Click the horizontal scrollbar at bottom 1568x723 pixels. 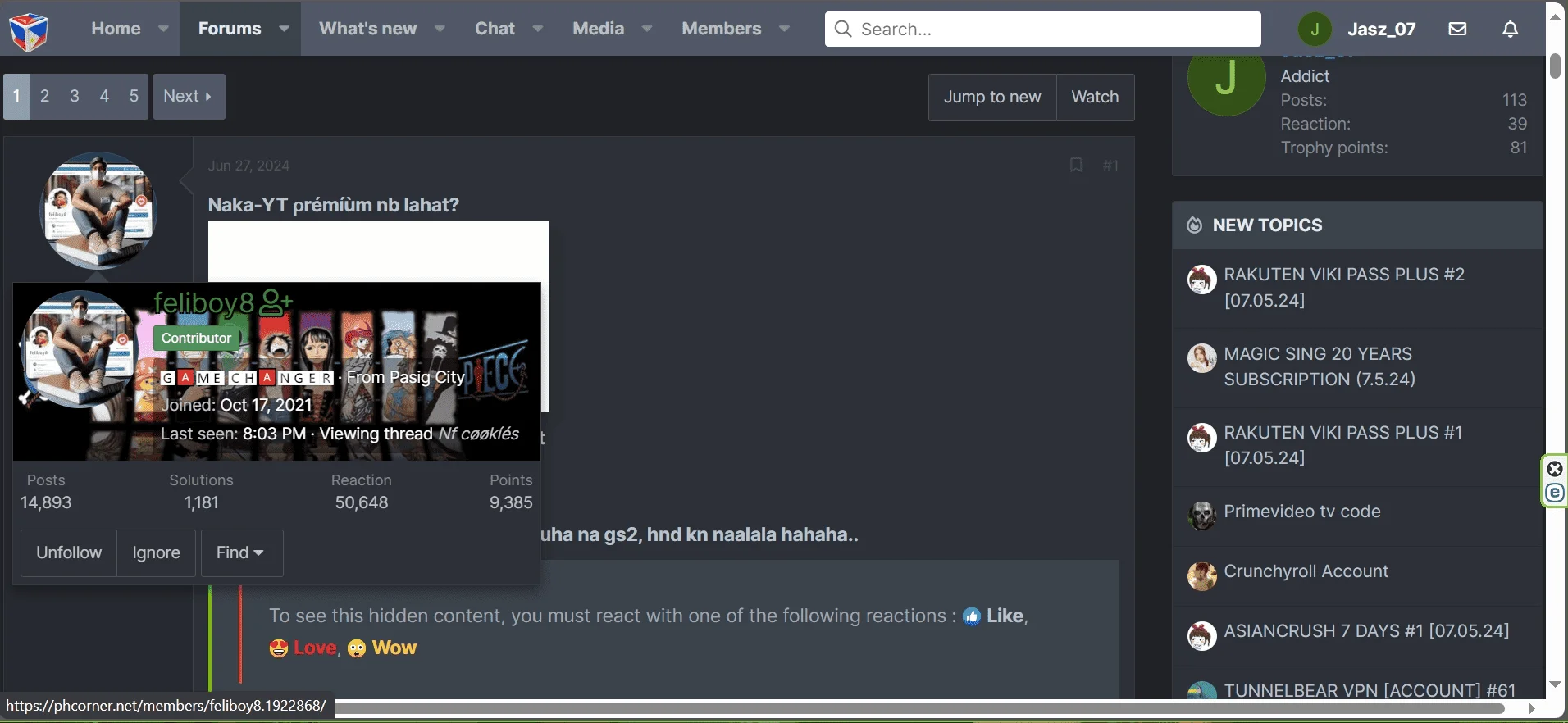919,708
